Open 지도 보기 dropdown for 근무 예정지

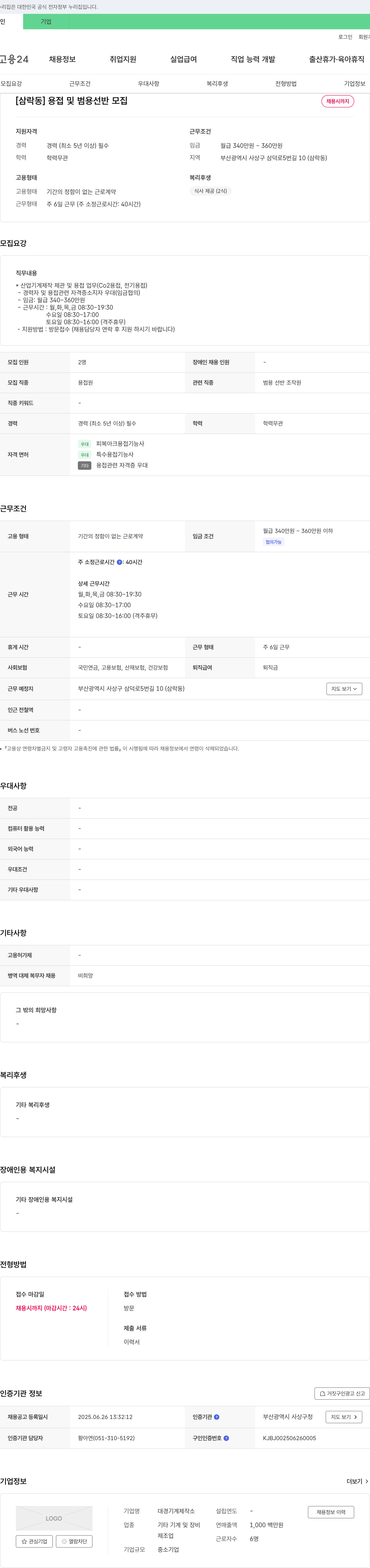coord(345,689)
